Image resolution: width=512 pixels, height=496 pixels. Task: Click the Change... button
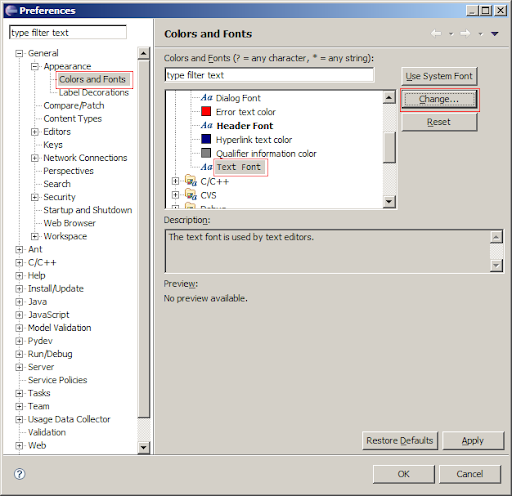(x=439, y=99)
